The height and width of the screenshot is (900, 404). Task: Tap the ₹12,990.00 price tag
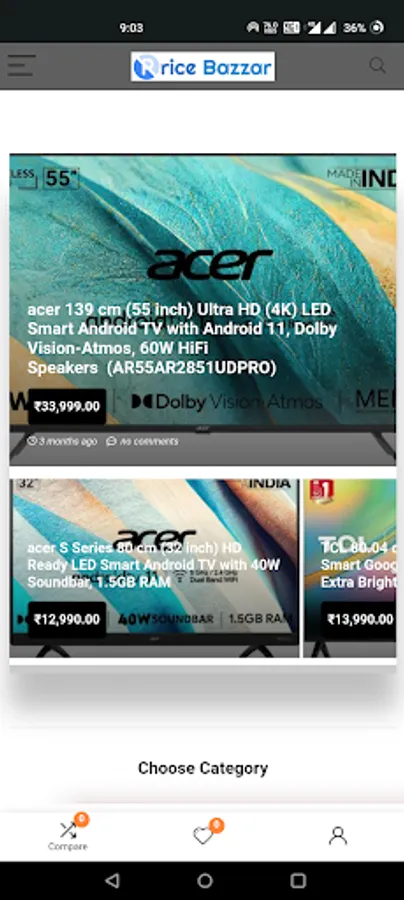pos(67,619)
